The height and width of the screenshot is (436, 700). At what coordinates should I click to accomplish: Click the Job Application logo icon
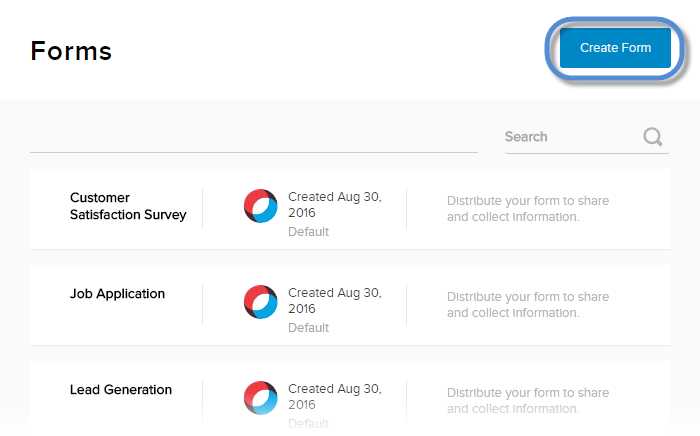[x=260, y=302]
